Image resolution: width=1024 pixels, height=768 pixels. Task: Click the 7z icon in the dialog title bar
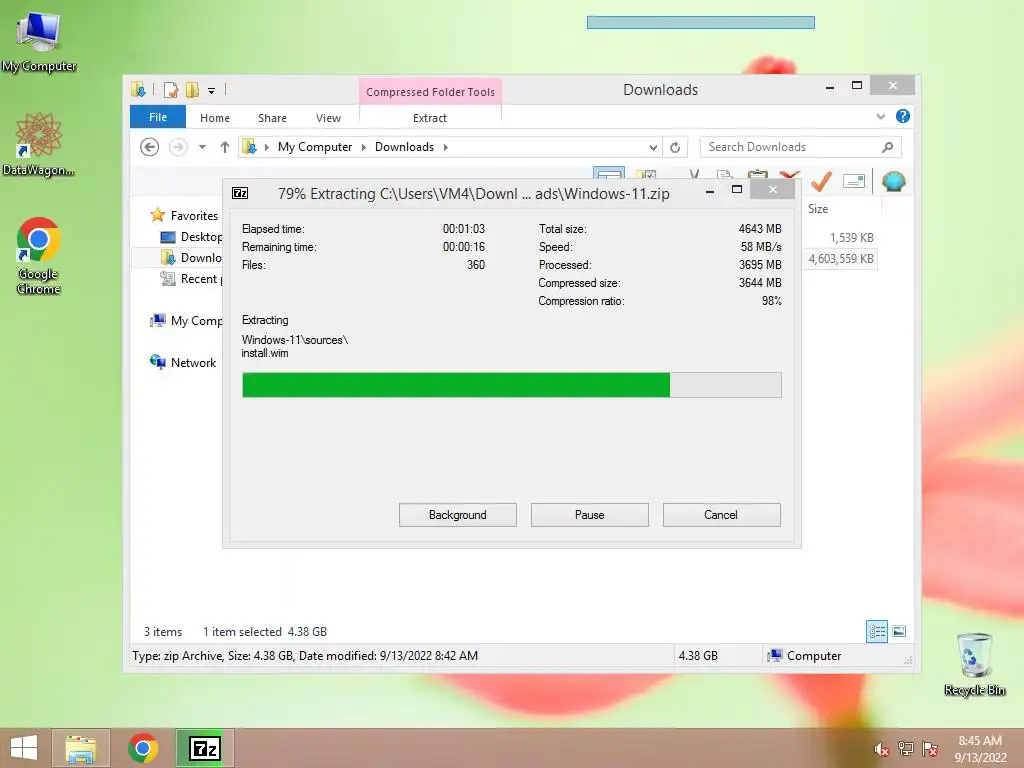coord(240,193)
